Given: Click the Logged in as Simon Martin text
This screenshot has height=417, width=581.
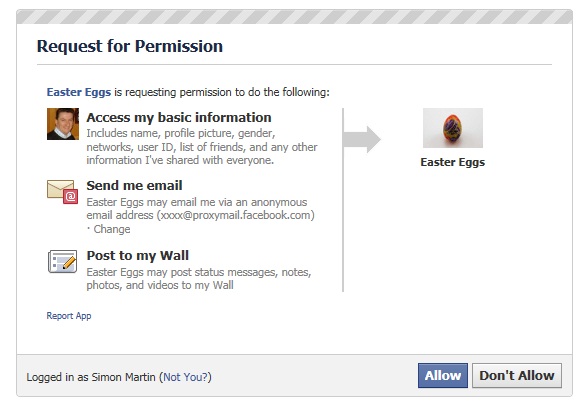Looking at the screenshot, I should [x=91, y=377].
